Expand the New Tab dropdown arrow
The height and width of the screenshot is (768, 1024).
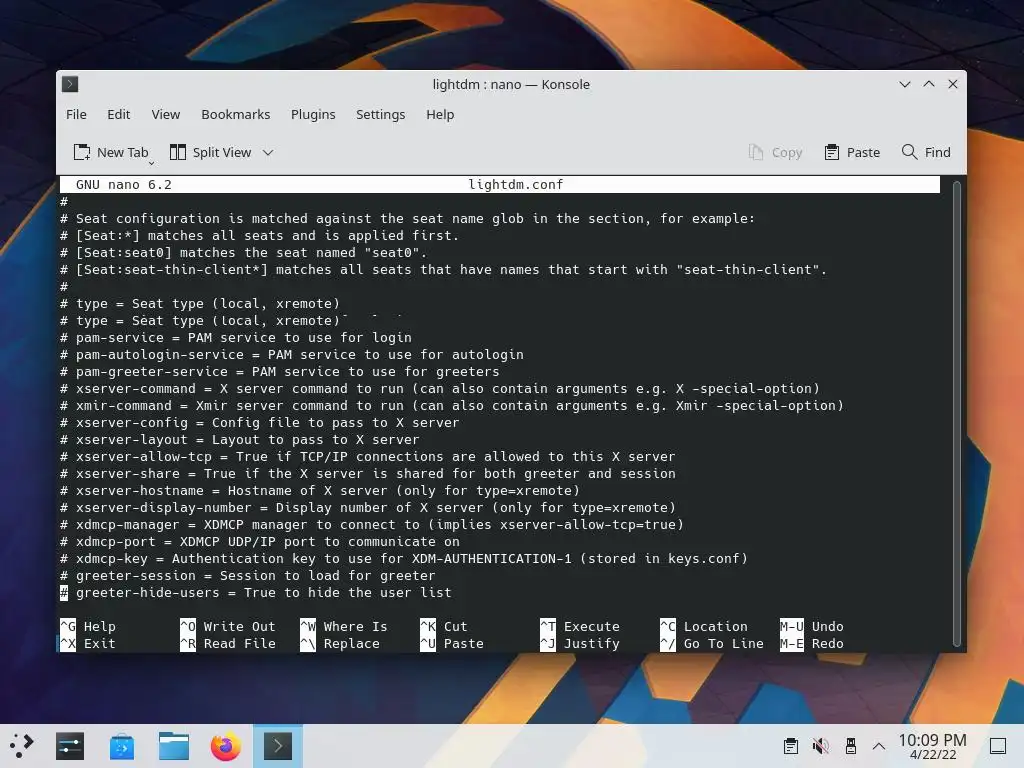(x=152, y=163)
